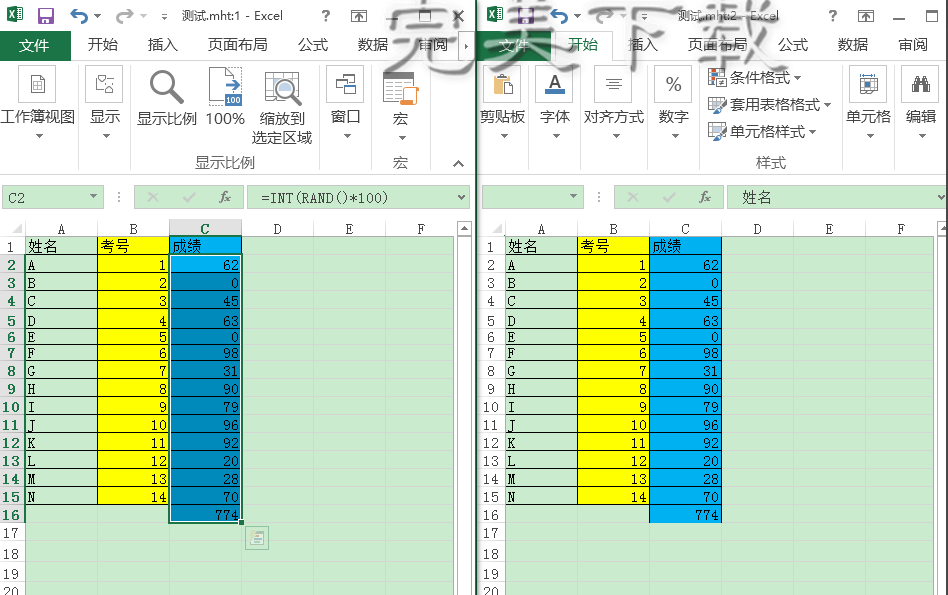Expand formula bar in left window
The image size is (948, 595).
(461, 197)
